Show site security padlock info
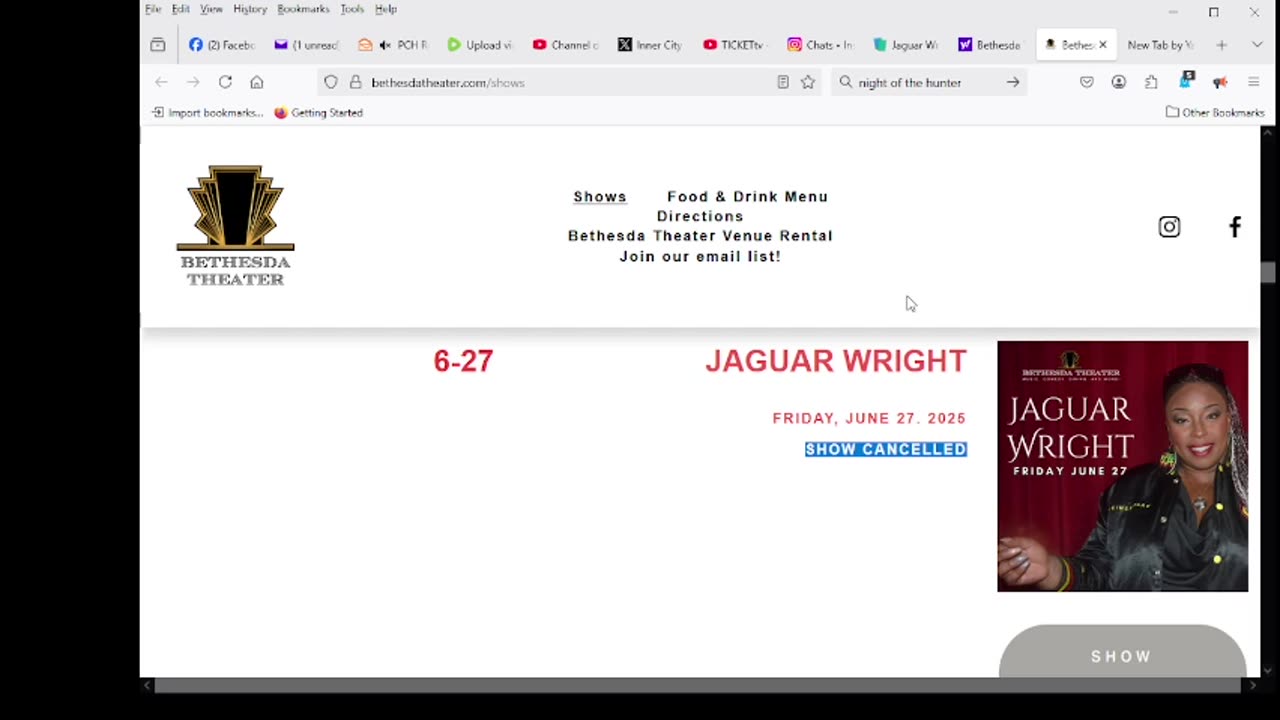 point(355,82)
